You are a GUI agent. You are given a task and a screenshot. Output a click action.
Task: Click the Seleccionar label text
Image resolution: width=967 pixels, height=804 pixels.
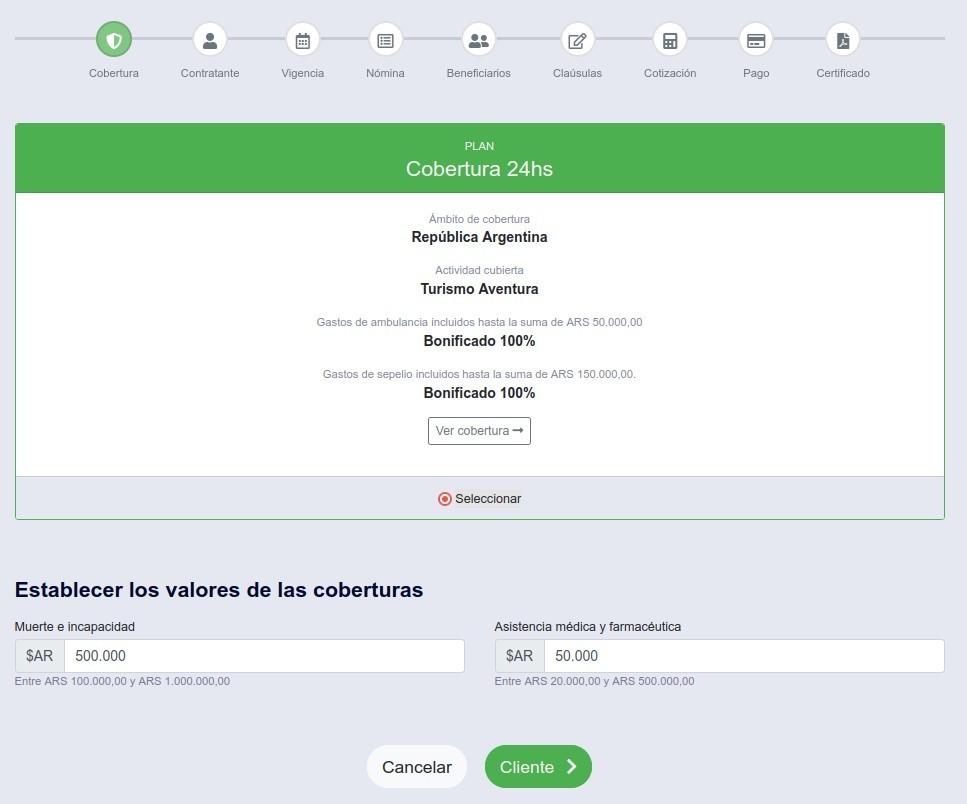click(488, 499)
